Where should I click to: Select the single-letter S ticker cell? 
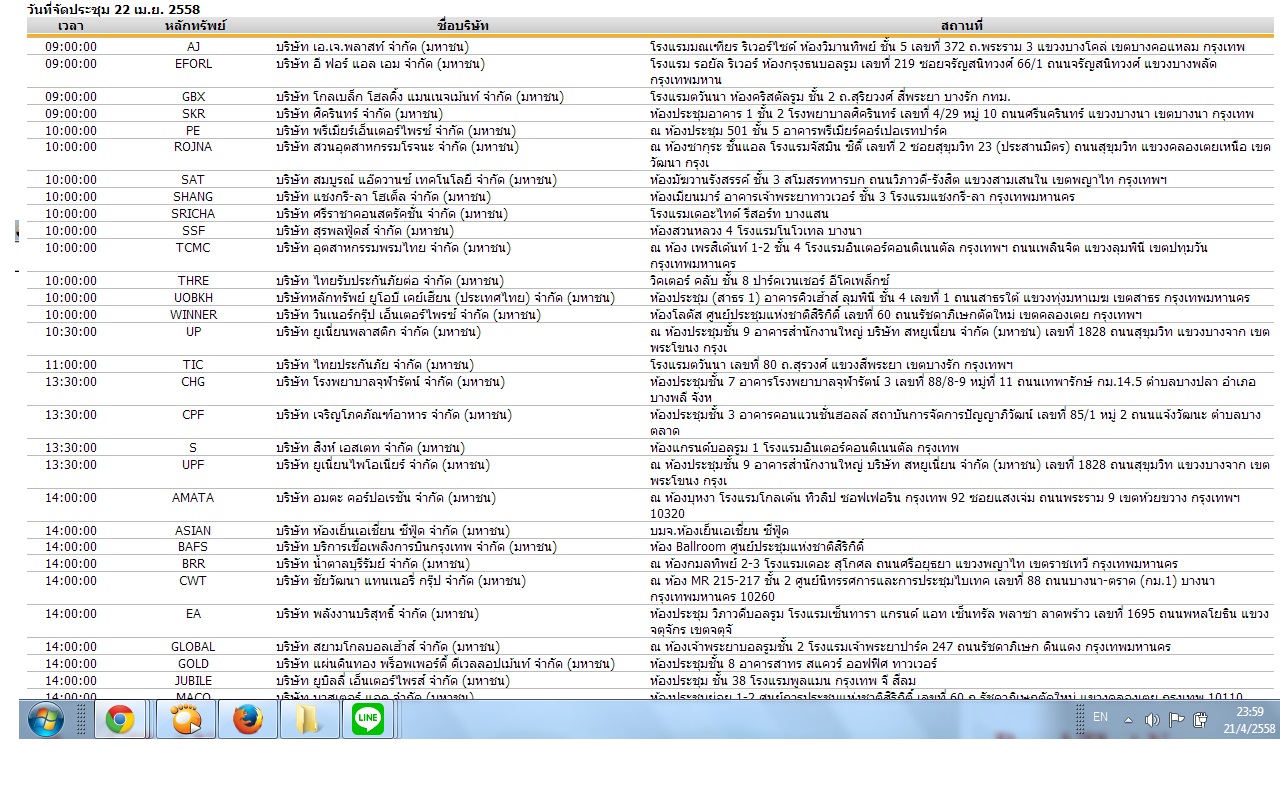click(194, 448)
